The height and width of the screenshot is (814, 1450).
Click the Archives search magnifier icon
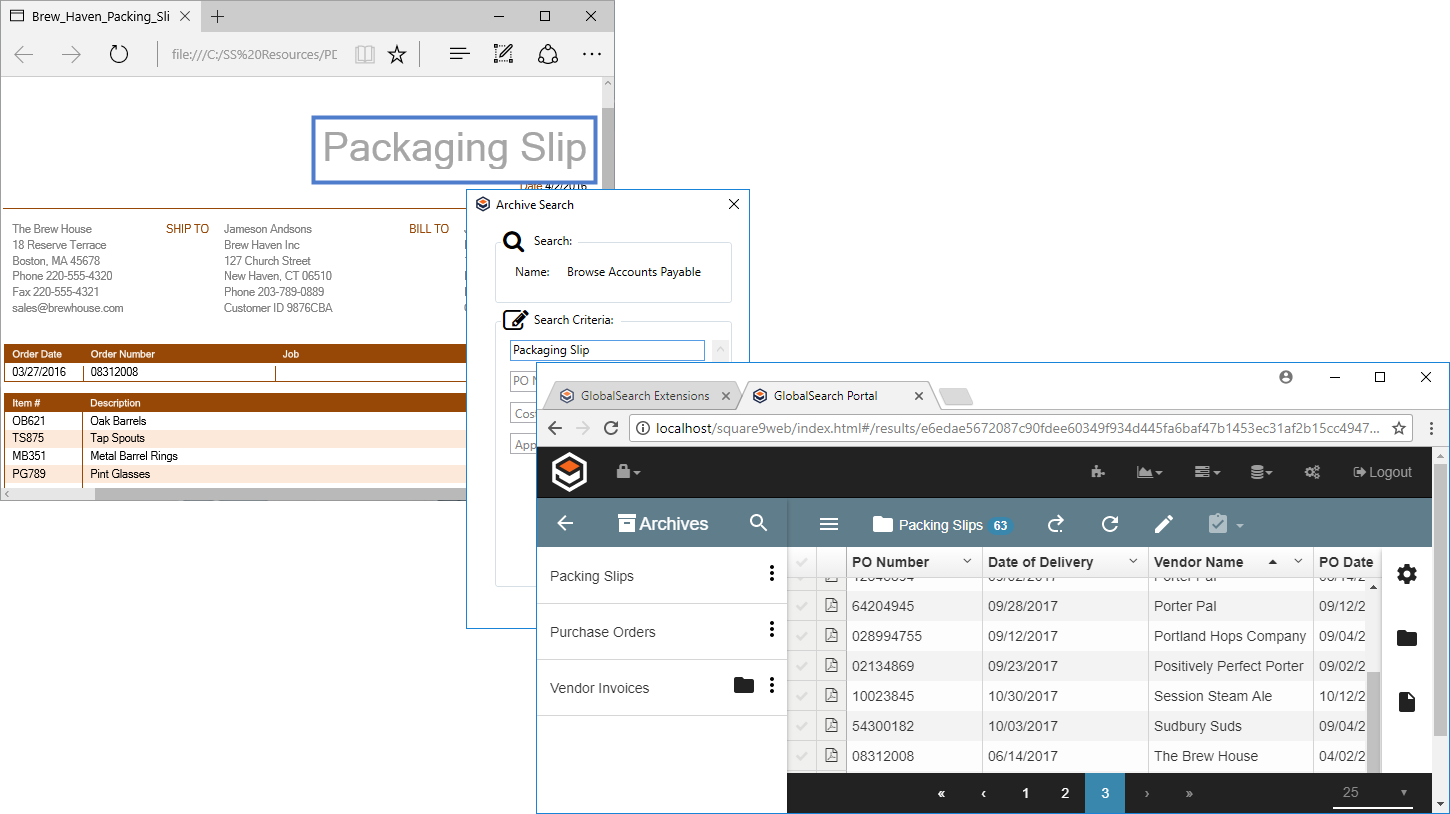tap(758, 523)
